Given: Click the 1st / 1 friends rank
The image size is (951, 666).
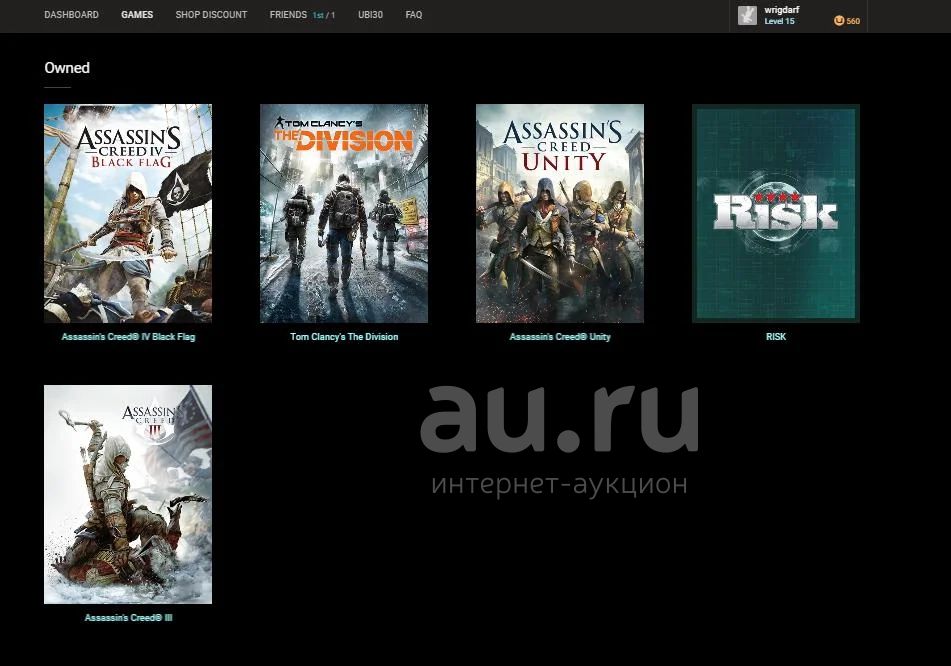Looking at the screenshot, I should [324, 15].
